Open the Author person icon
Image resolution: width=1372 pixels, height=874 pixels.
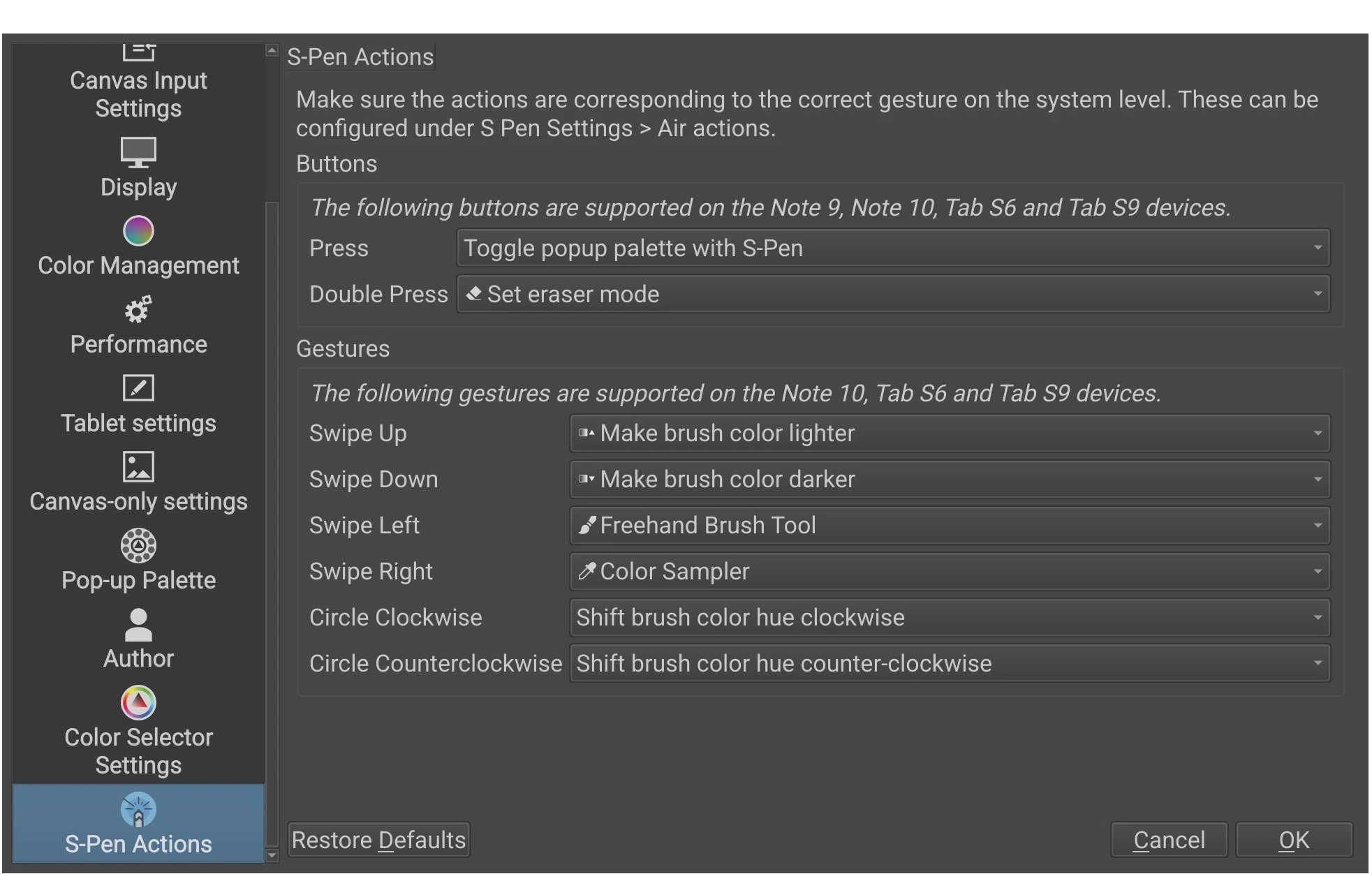click(138, 624)
